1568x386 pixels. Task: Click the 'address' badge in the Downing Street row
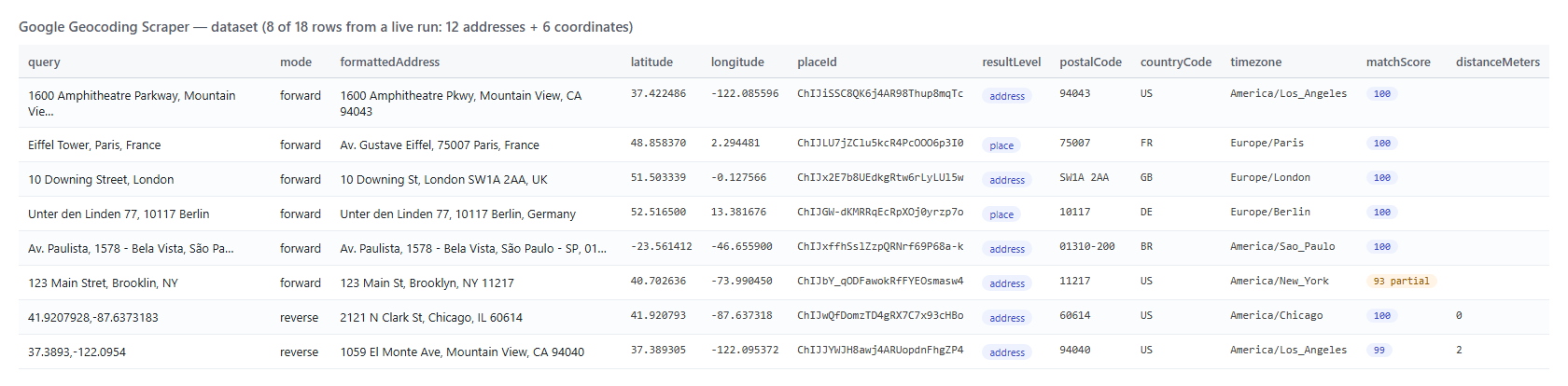(x=1007, y=180)
